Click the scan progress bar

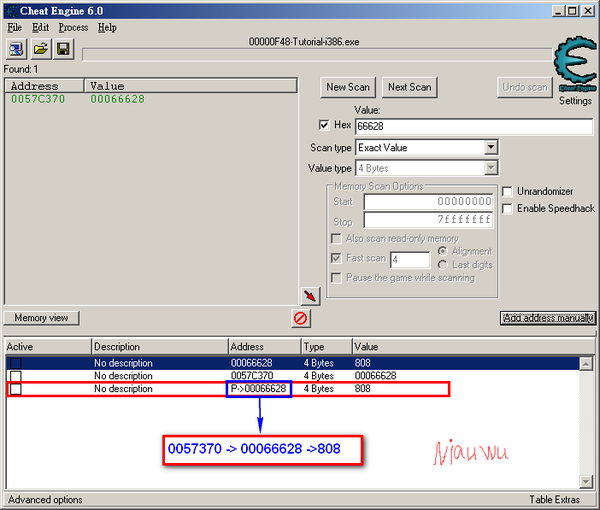317,54
